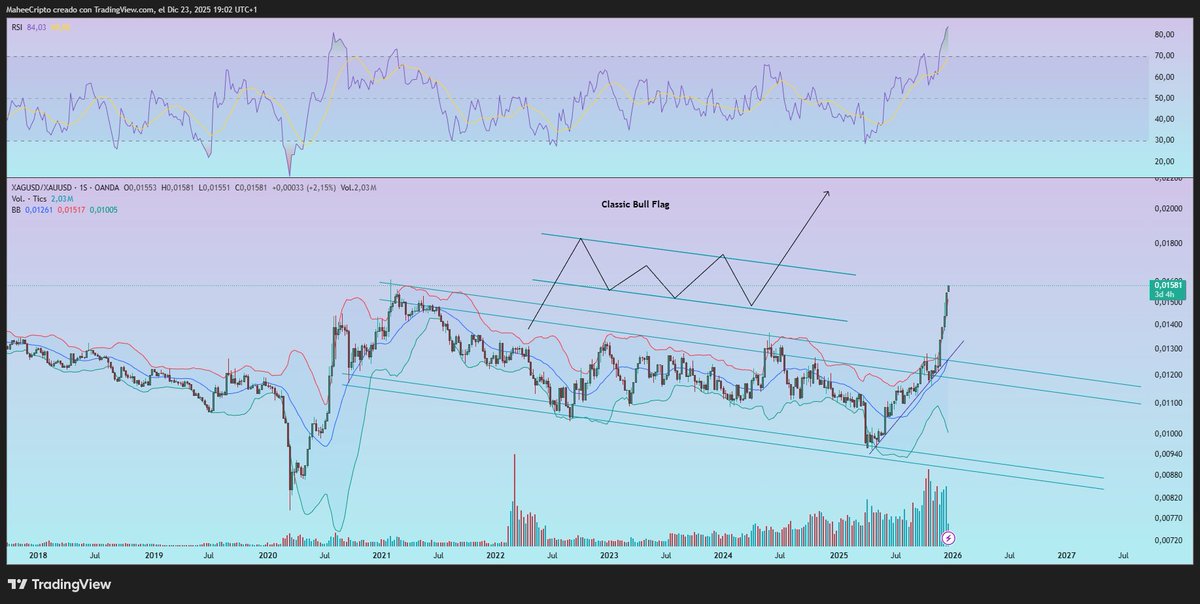Click the green current price label with countdown
Screen dimensions: 1200x604
click(x=1170, y=289)
